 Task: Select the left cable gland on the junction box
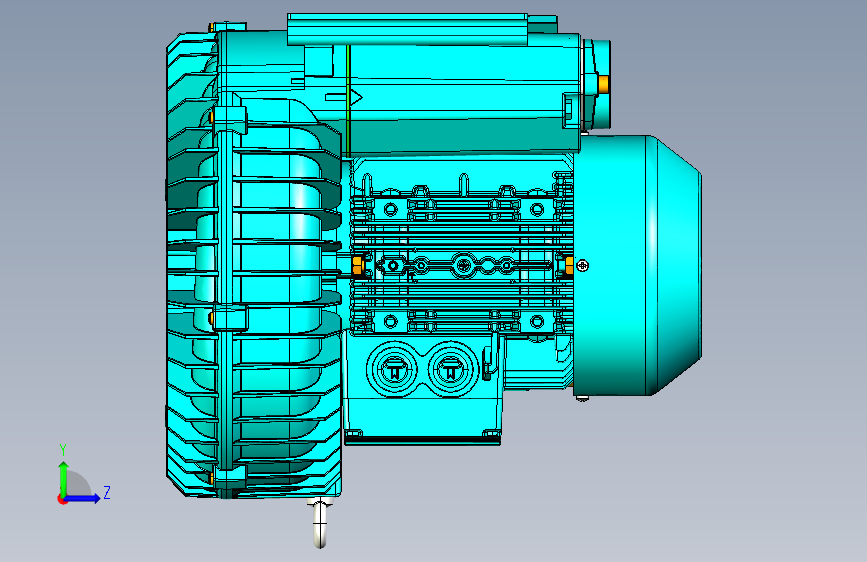[x=395, y=369]
